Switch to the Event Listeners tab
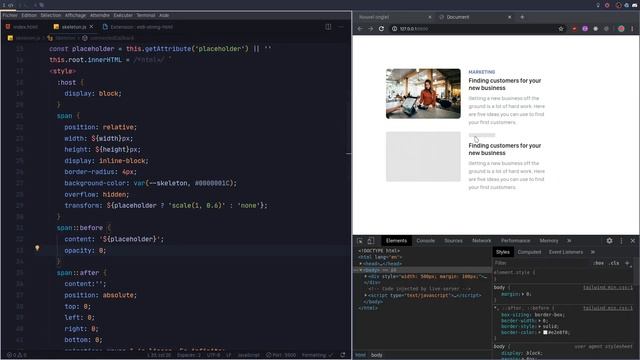This screenshot has height=360, width=640. tap(565, 252)
